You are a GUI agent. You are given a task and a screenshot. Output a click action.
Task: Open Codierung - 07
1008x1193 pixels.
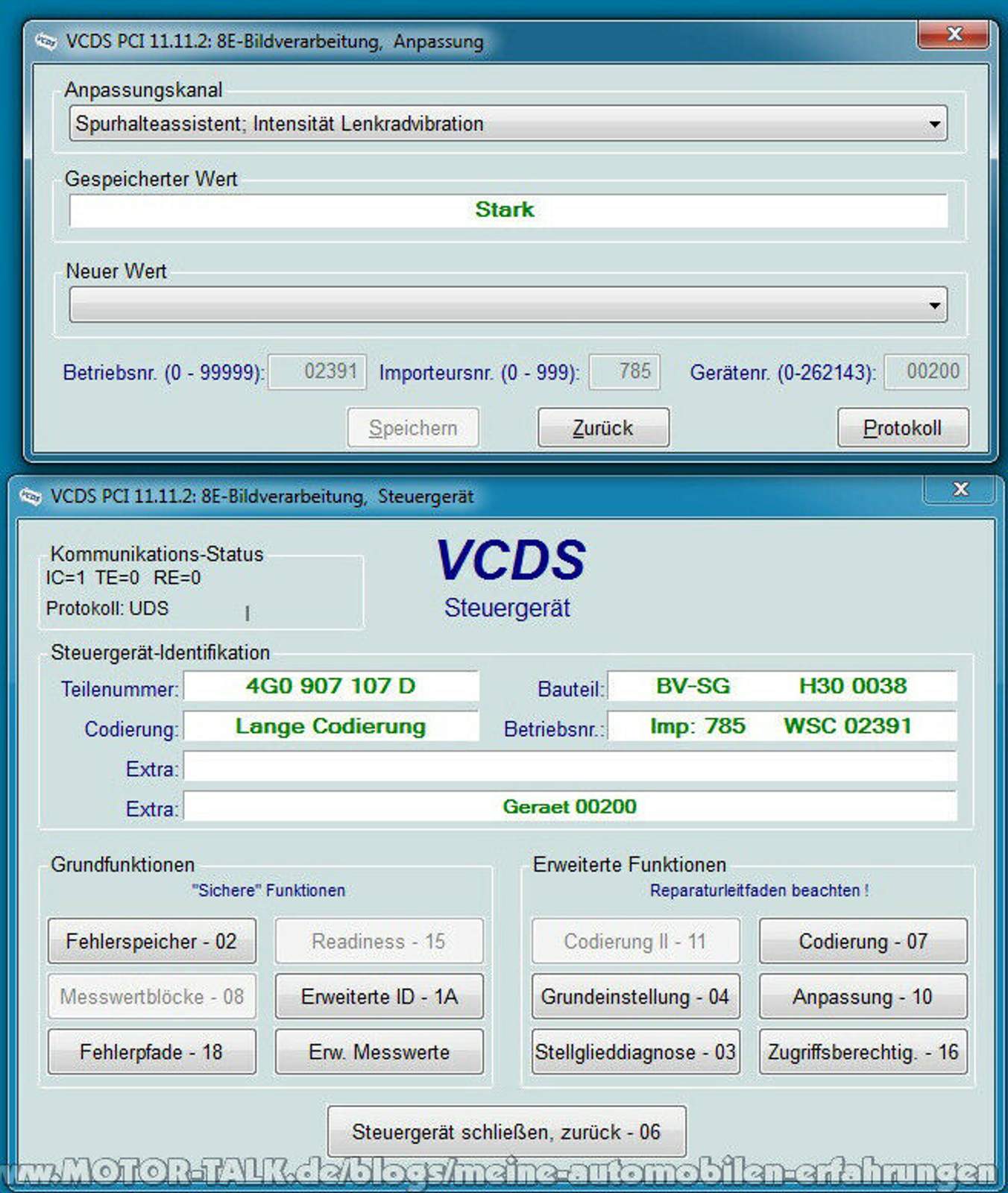[x=863, y=941]
